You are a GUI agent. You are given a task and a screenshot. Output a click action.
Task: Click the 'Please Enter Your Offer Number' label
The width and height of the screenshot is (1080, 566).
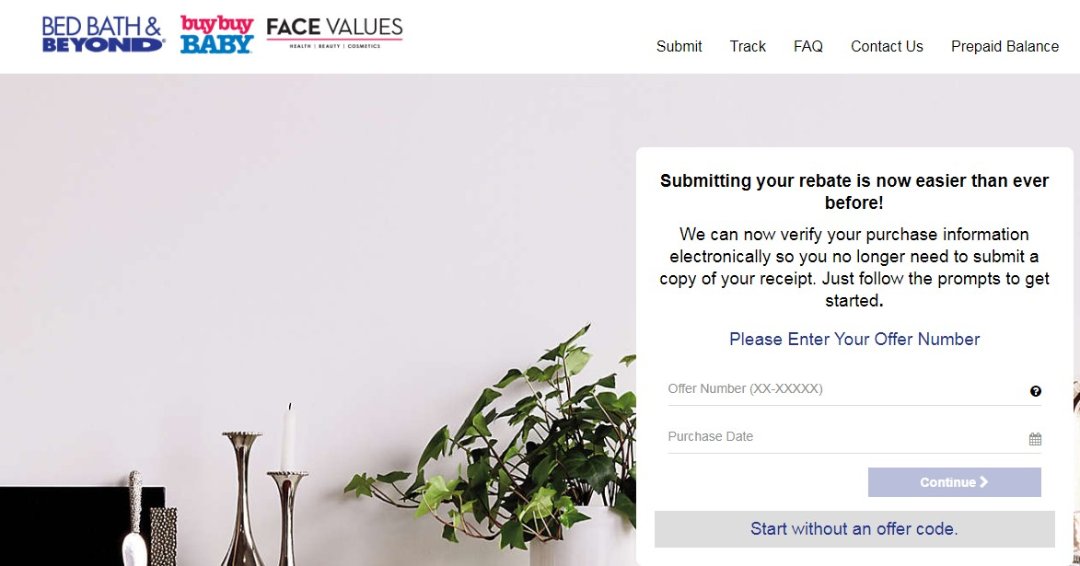(854, 339)
